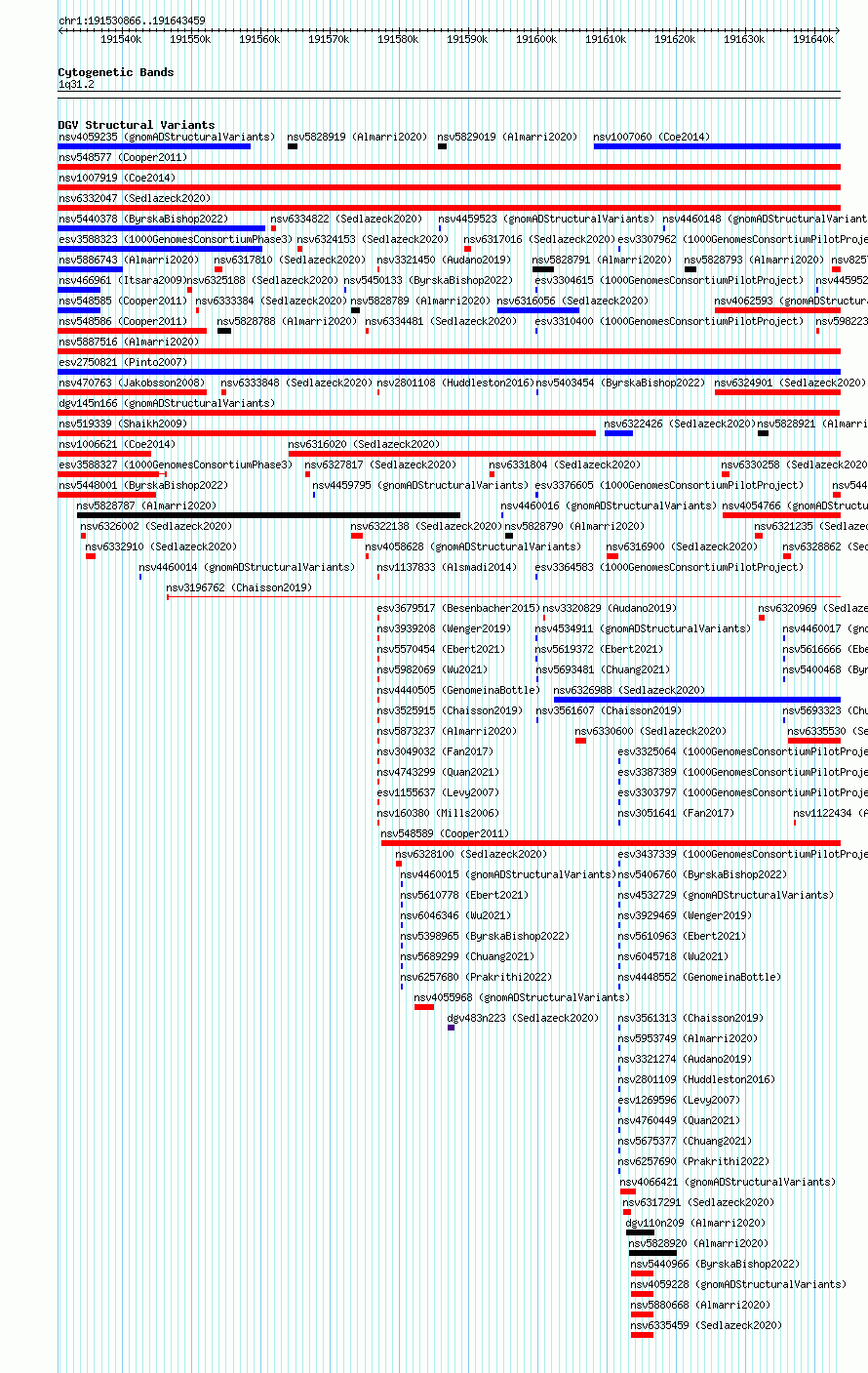The height and width of the screenshot is (1373, 868).
Task: Select nsv1006621 (Coe2014) label
Action: click(x=117, y=444)
